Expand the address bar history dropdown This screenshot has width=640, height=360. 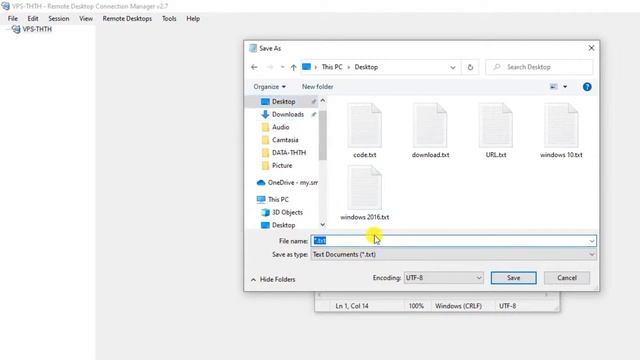tap(453, 67)
